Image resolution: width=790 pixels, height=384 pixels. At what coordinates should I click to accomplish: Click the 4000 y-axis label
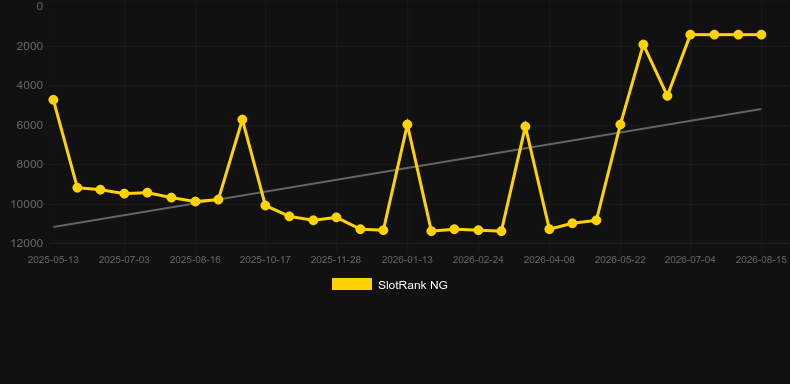(30, 85)
